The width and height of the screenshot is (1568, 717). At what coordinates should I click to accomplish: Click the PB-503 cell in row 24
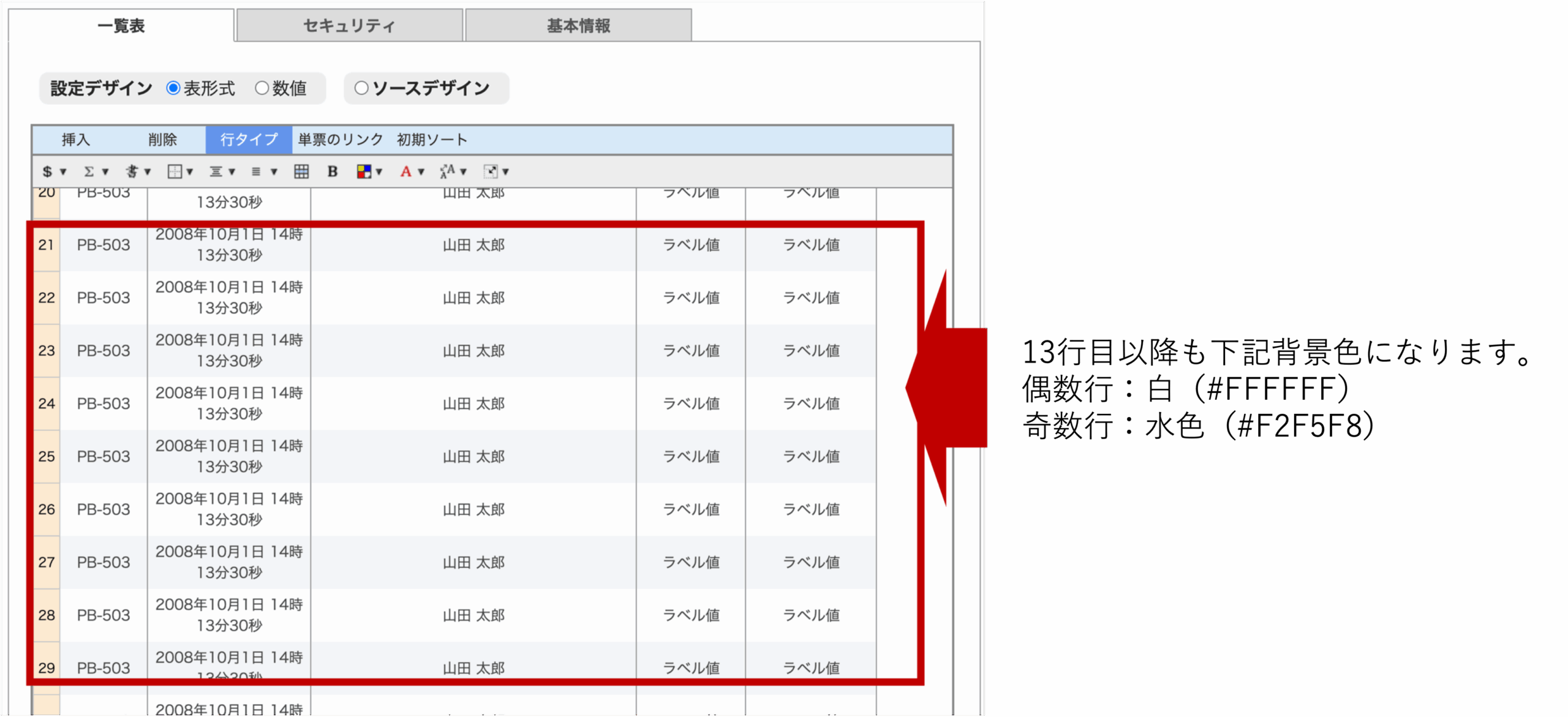[x=104, y=404]
